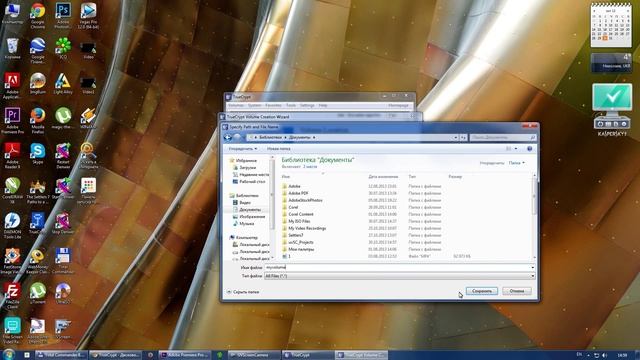Click Новая папка in dialog toolbar
This screenshot has width=640, height=360.
point(279,149)
